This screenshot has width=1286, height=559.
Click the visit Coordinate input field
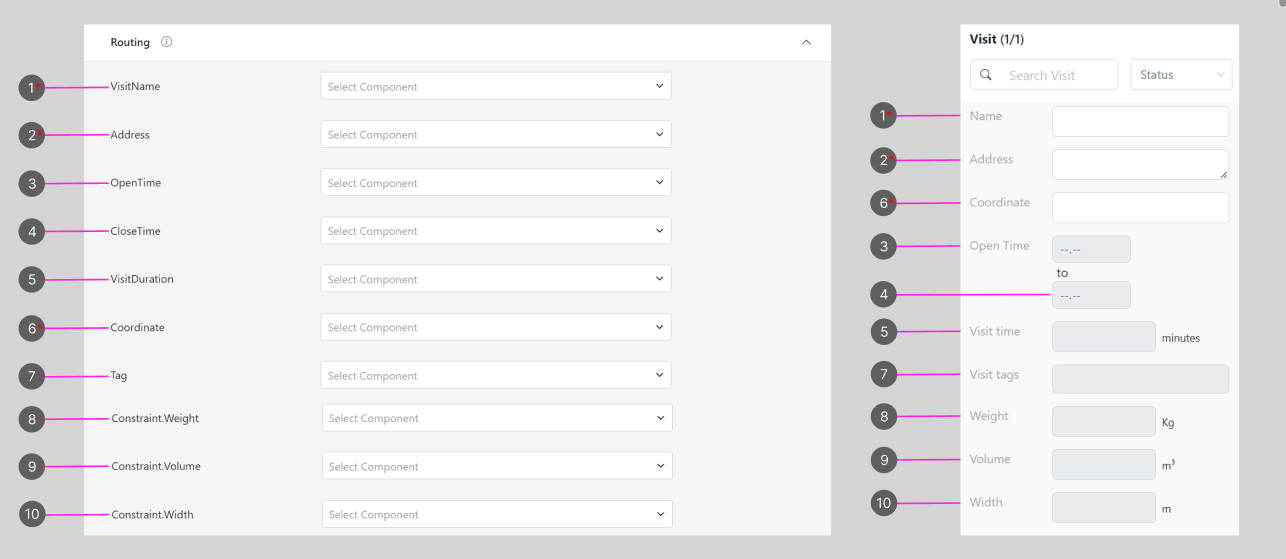(1140, 208)
